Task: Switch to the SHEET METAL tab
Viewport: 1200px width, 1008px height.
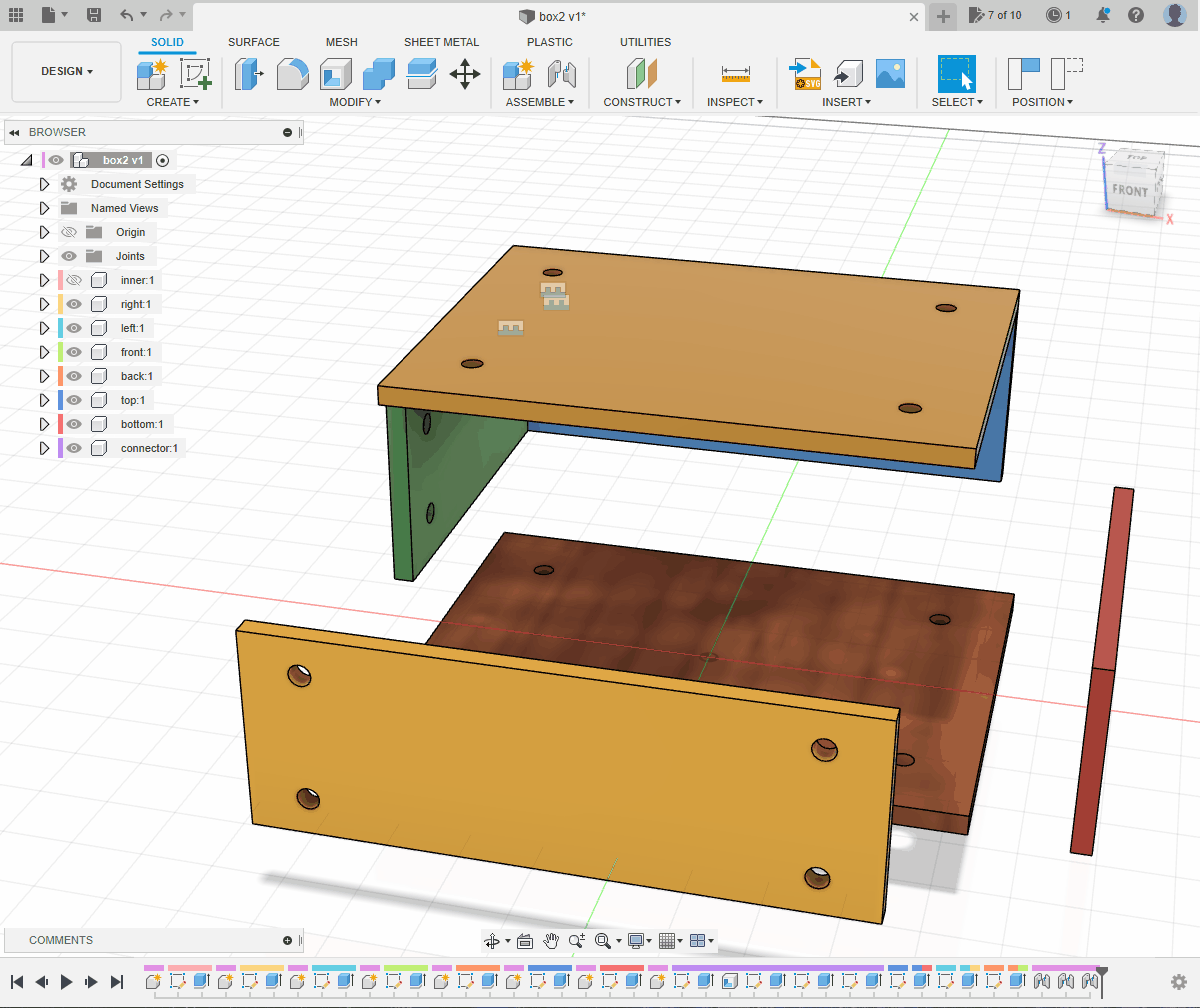Action: click(x=441, y=42)
